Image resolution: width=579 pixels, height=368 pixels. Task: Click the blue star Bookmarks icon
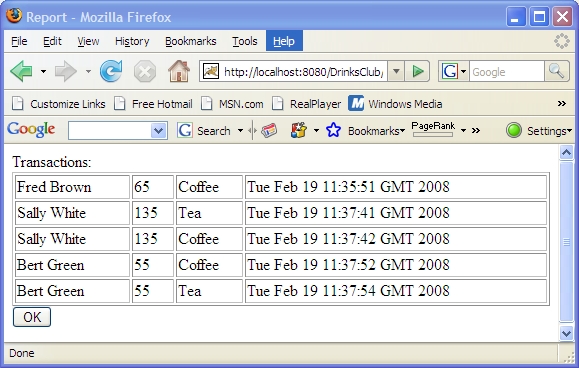pos(333,130)
